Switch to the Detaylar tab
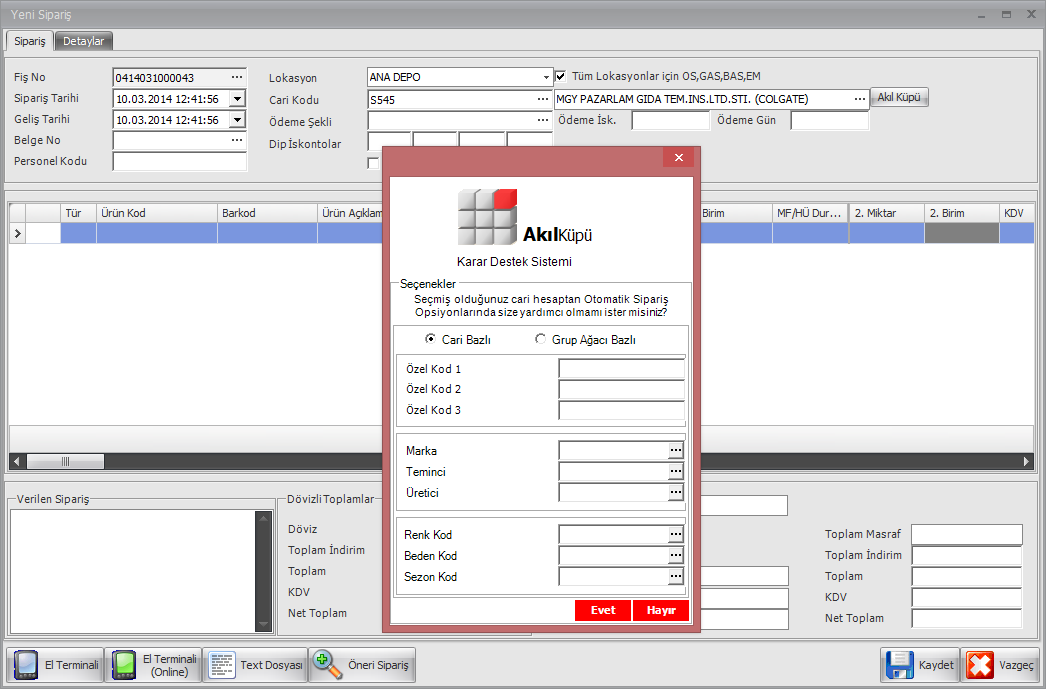The height and width of the screenshot is (689, 1046). 83,41
